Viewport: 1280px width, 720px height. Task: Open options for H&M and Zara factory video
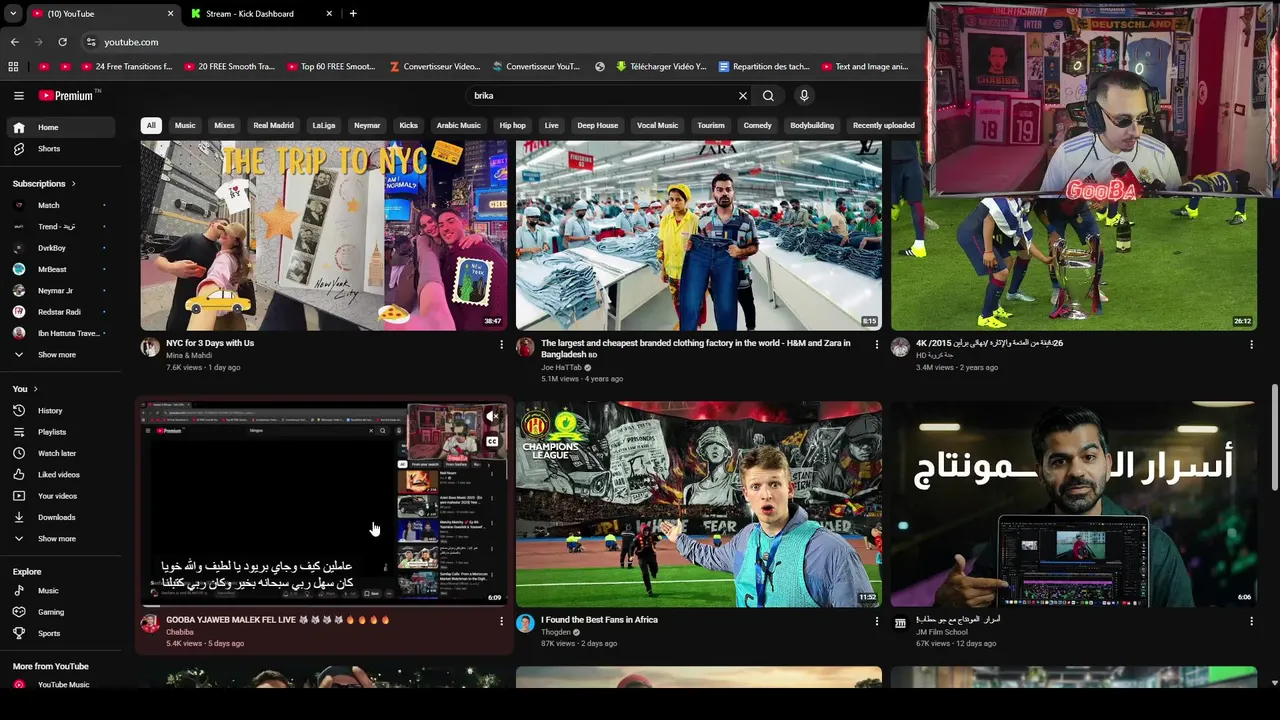coord(877,344)
